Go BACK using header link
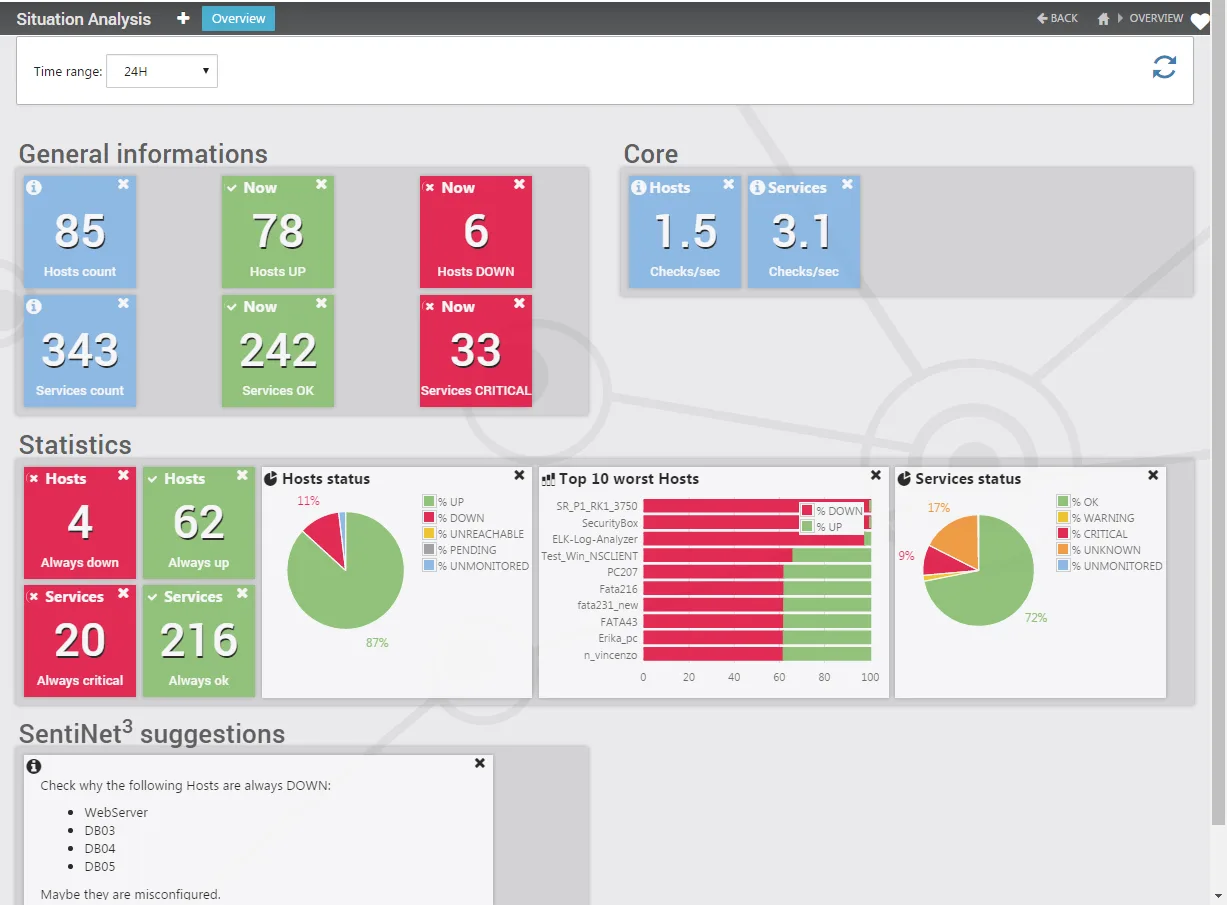The width and height of the screenshot is (1227, 905). tap(1058, 18)
